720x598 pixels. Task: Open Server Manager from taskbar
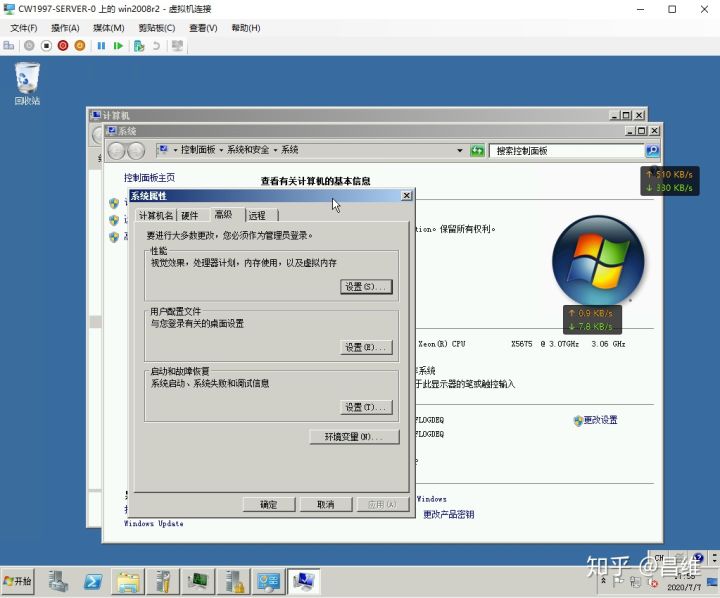pos(58,581)
